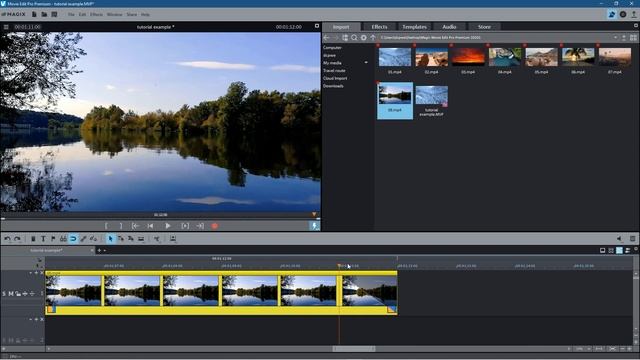Switch to the Import tab
Viewport: 640px width, 360px height.
click(x=341, y=27)
